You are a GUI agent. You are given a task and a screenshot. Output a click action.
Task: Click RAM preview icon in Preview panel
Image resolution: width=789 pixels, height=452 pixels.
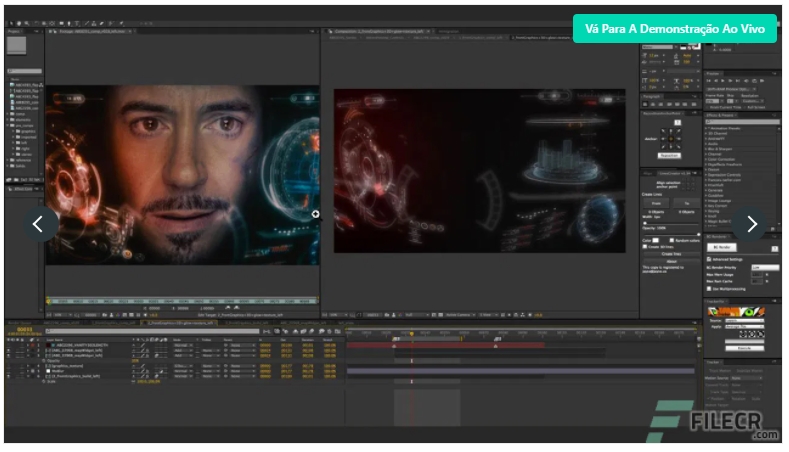762,81
